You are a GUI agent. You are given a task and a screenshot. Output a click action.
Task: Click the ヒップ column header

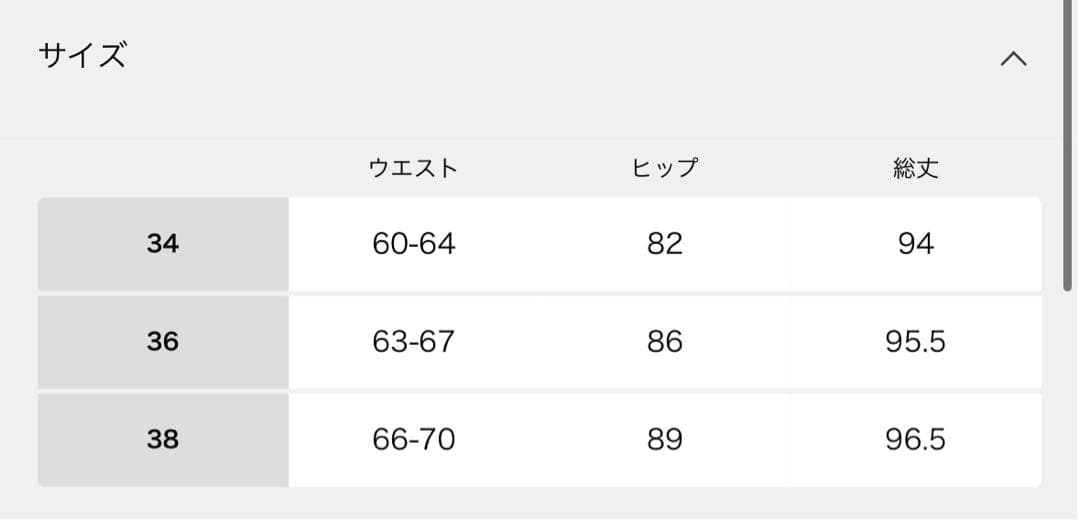664,168
